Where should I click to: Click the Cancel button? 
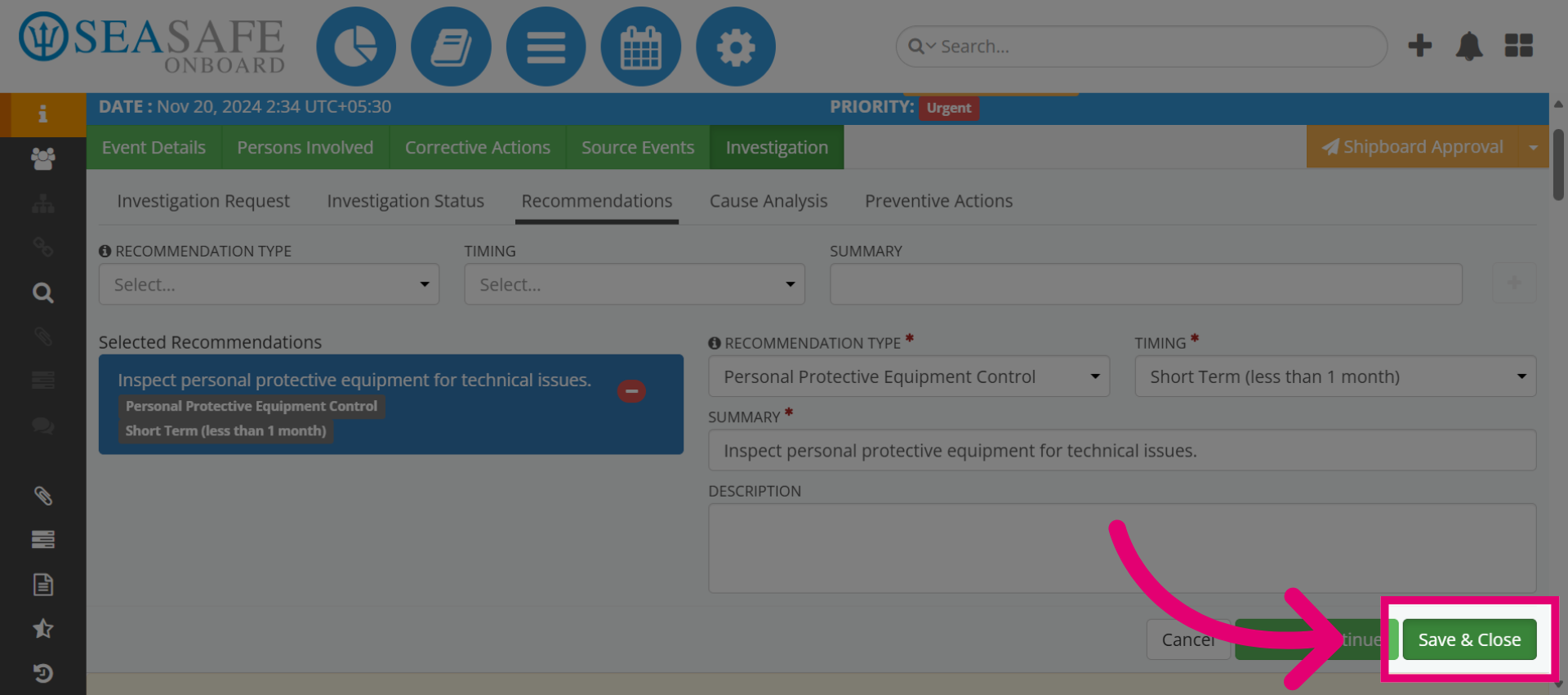pyautogui.click(x=1188, y=639)
